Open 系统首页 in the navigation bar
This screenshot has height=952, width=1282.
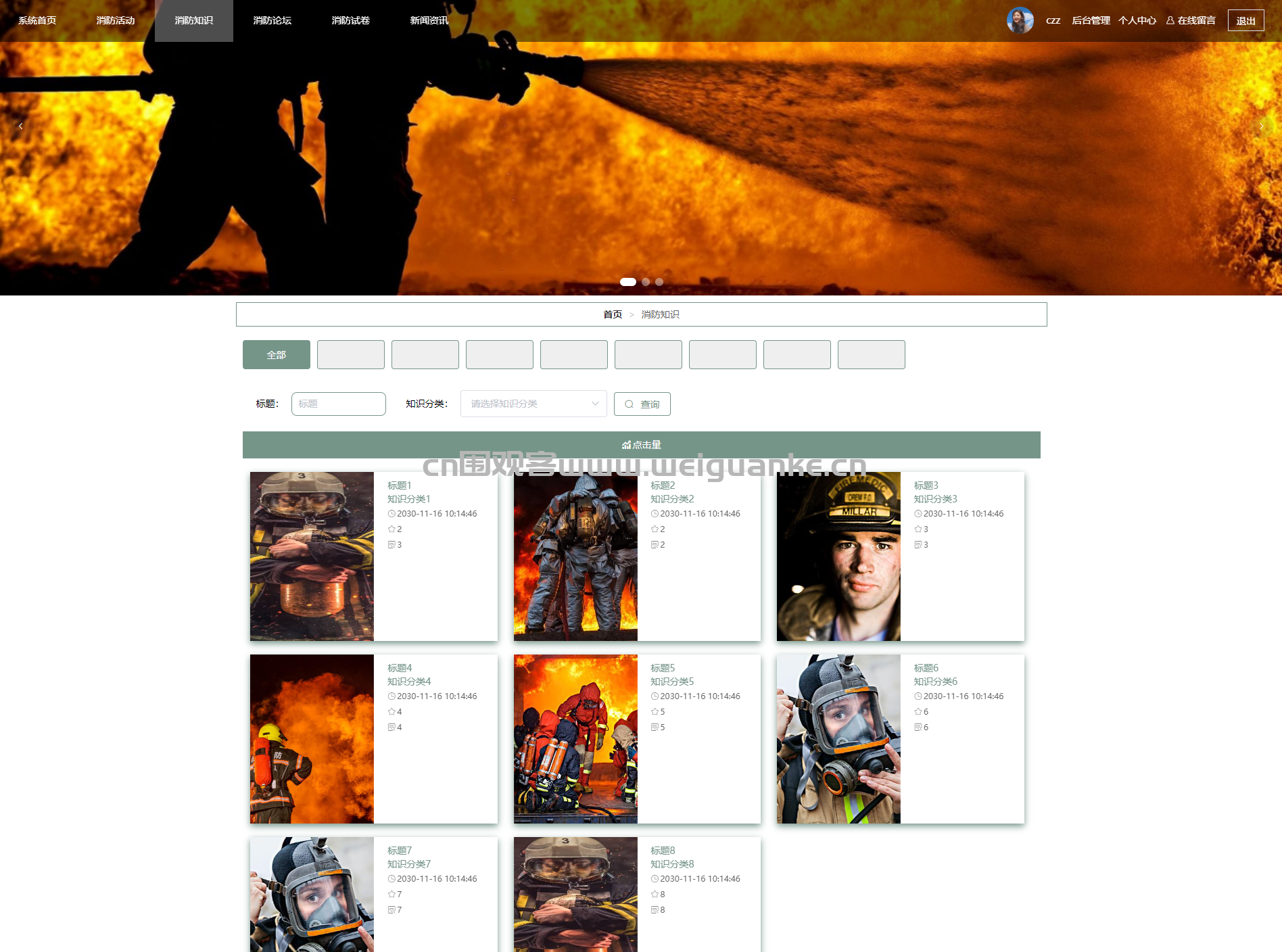tap(37, 21)
